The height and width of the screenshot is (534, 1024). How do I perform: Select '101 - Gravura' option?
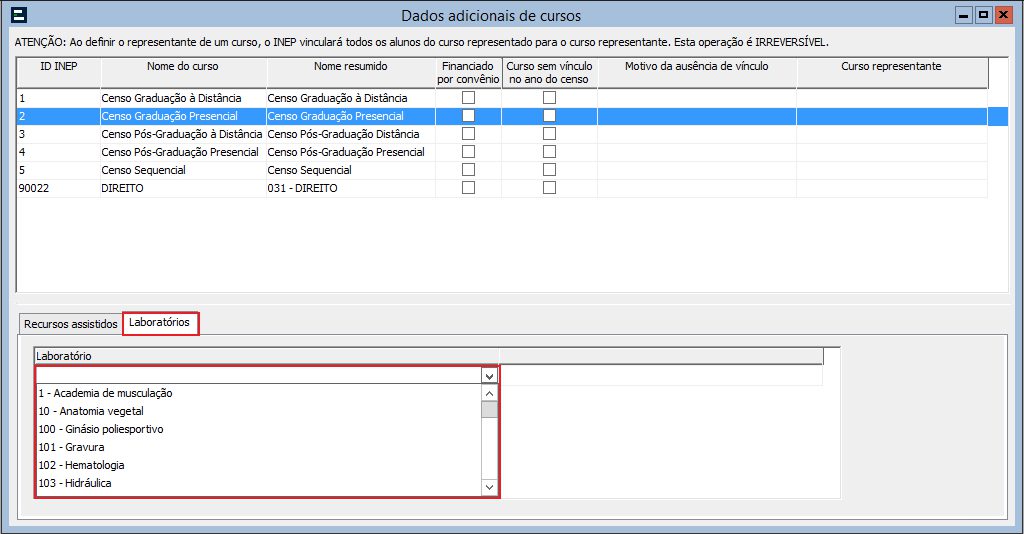point(259,447)
